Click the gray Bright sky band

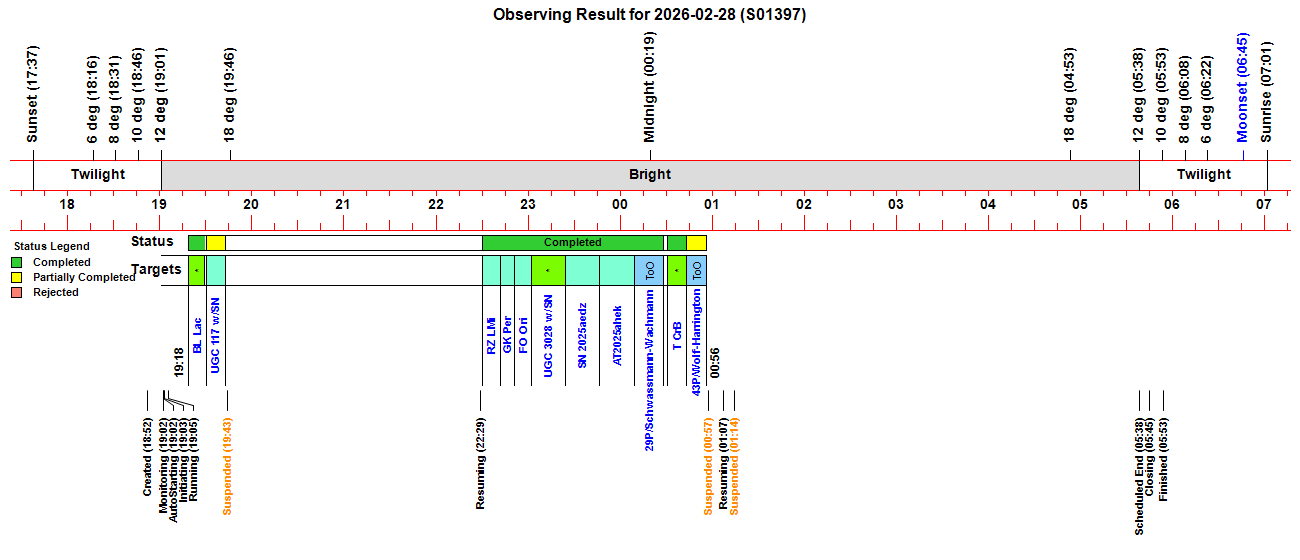(x=650, y=174)
